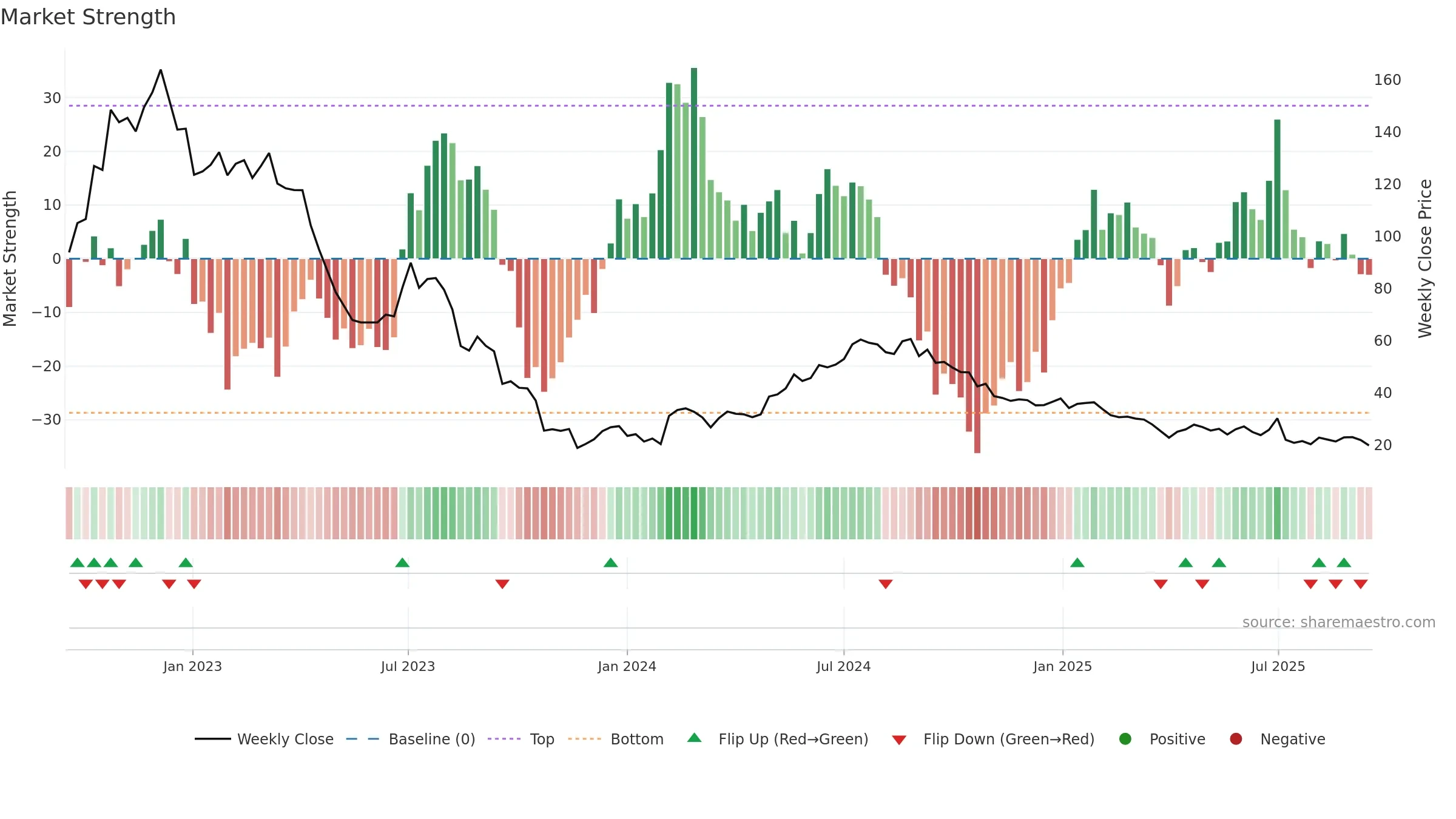This screenshot has width=1456, height=819.
Task: Select the Flip Down marker just after Jul 2024
Action: (886, 584)
